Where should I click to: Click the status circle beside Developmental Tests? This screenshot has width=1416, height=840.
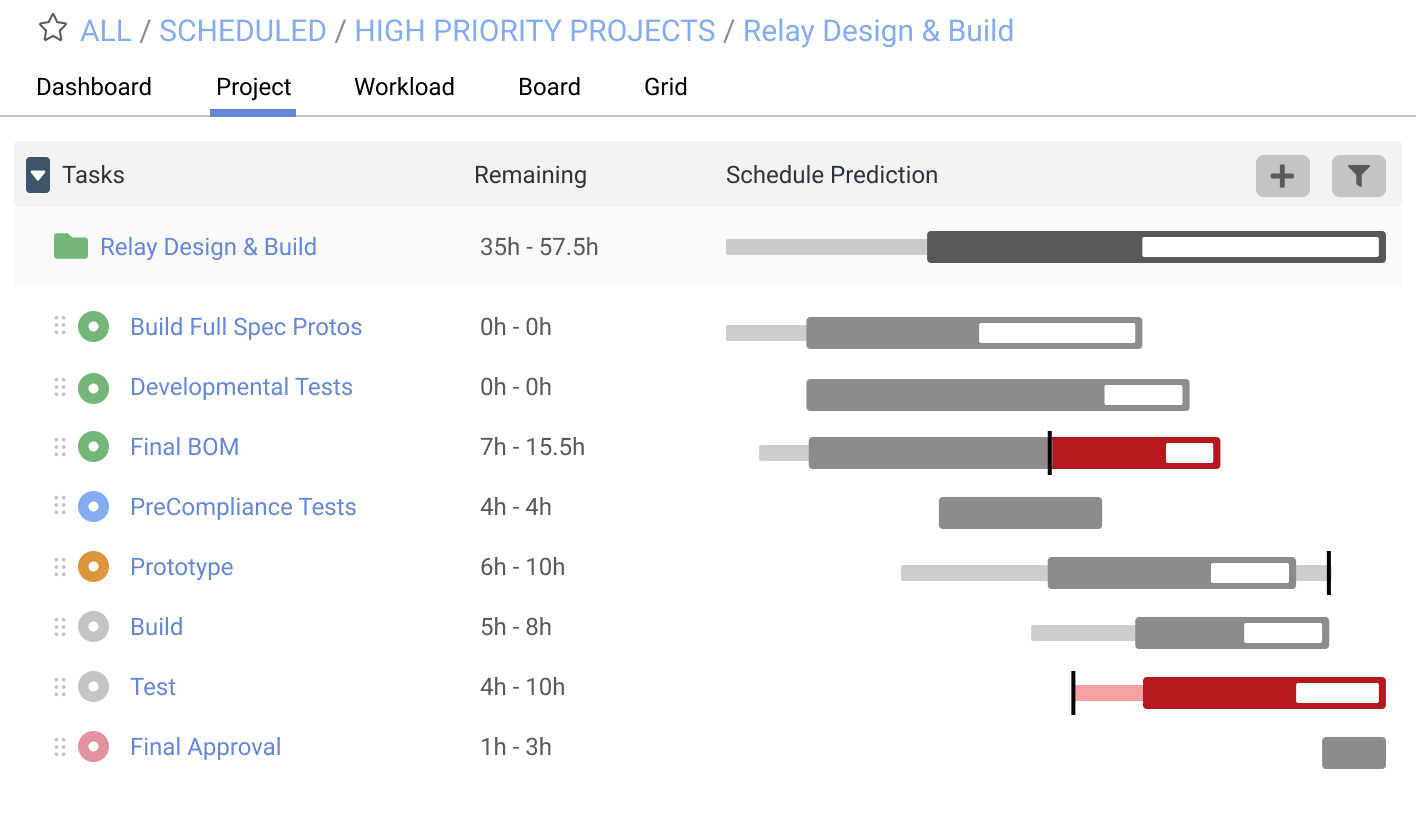click(93, 386)
